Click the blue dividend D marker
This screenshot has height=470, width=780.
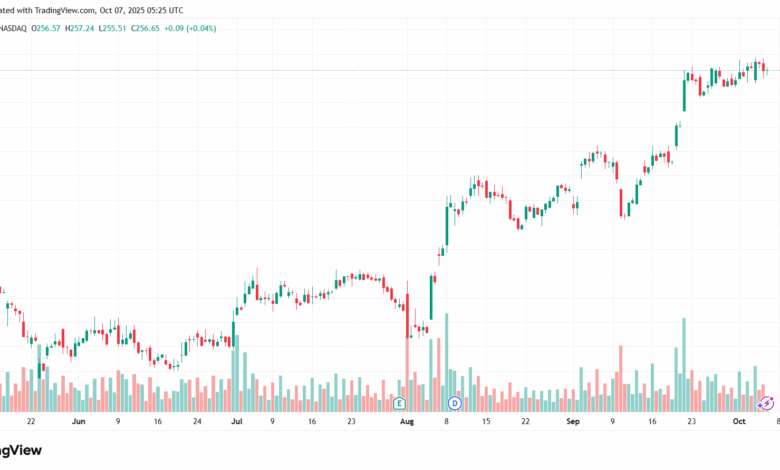pos(454,403)
